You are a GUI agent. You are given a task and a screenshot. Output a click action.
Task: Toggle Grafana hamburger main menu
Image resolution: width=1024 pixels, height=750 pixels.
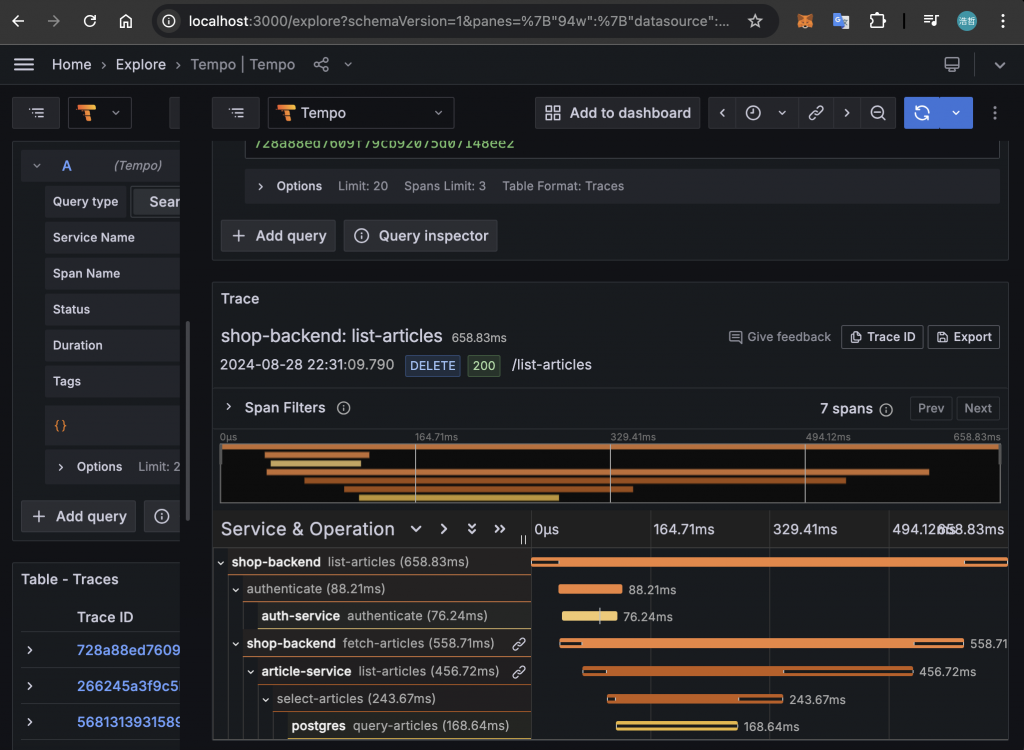pyautogui.click(x=24, y=64)
